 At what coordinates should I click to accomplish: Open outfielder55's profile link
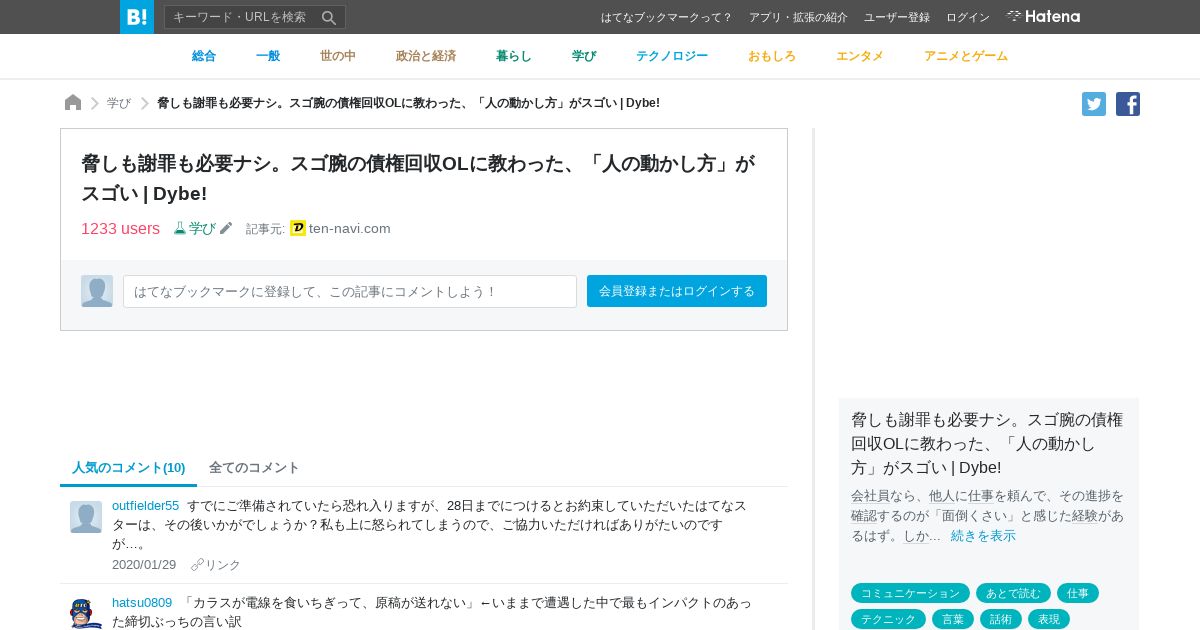145,505
